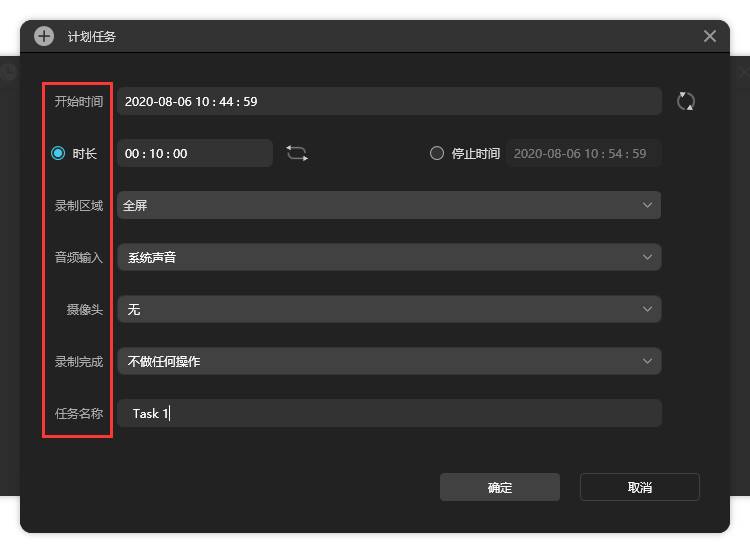
Task: Click the refresh icon next to start time
Action: pos(685,101)
